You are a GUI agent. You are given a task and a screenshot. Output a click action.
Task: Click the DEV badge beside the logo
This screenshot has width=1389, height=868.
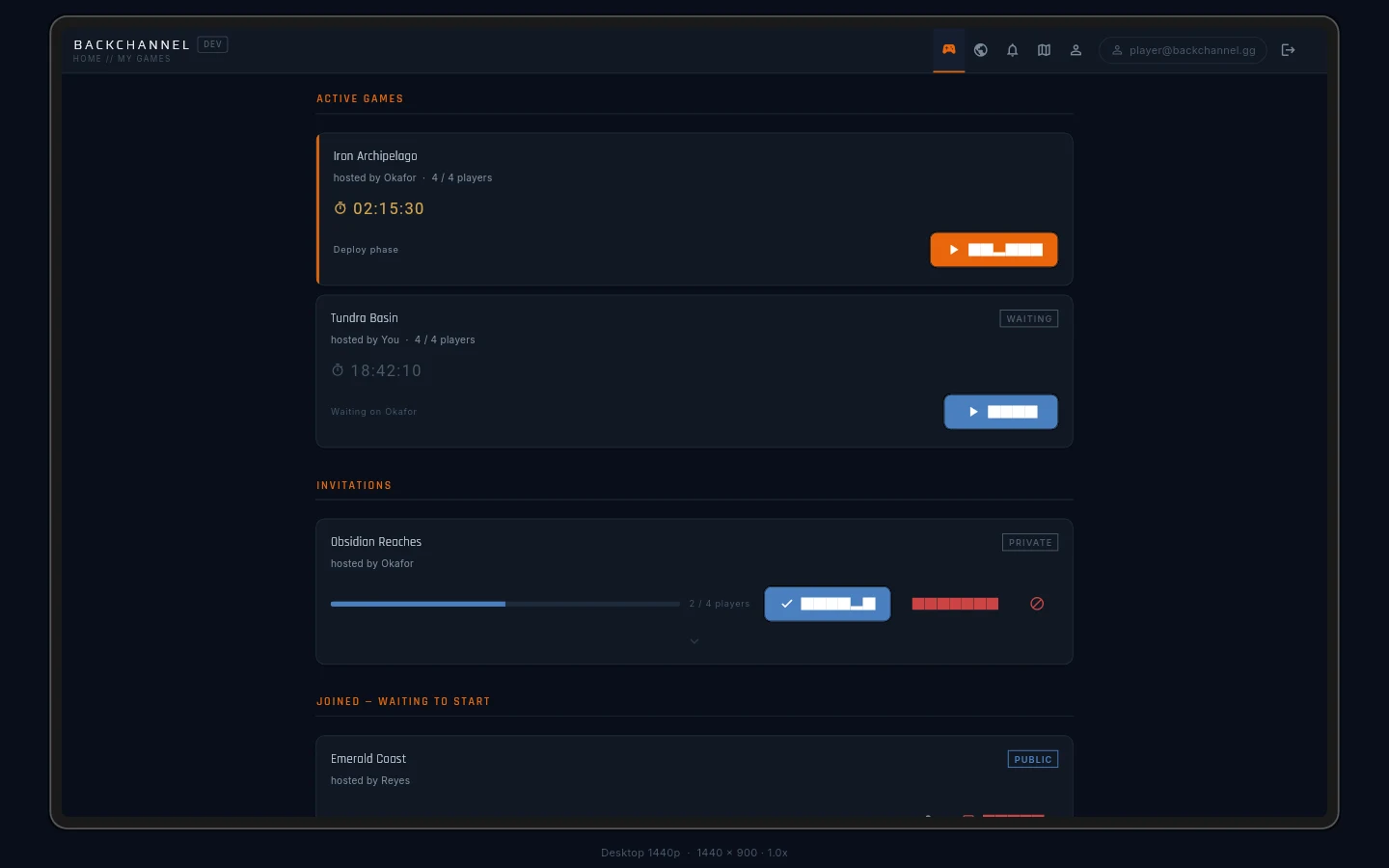[212, 44]
